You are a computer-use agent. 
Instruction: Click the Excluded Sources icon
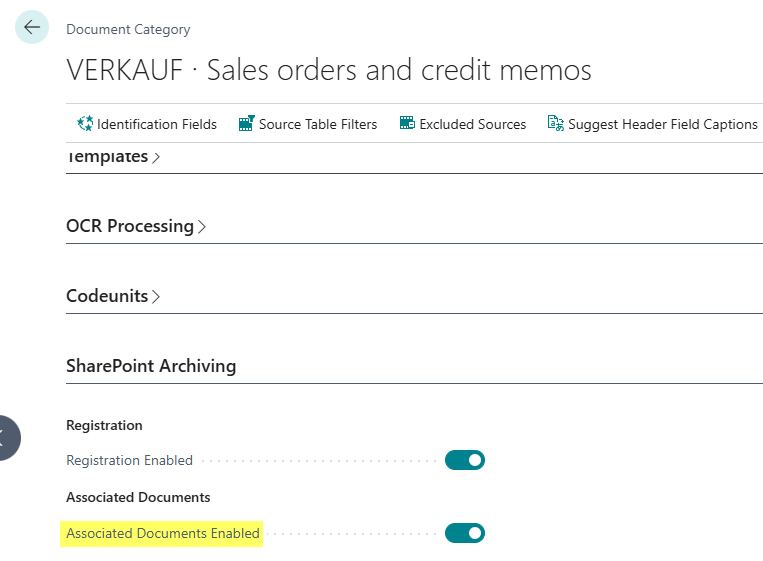[x=407, y=123]
